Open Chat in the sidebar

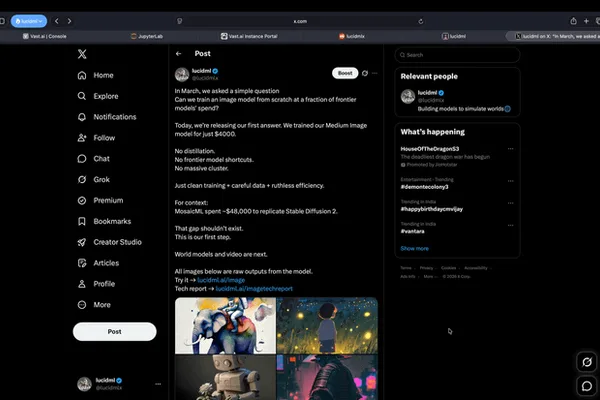[93, 158]
